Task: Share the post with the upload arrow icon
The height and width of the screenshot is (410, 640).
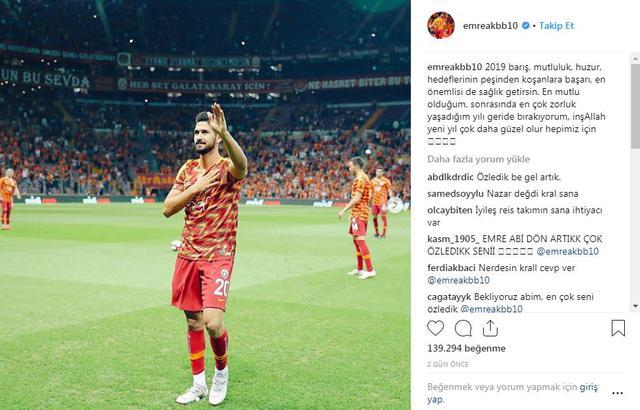Action: click(x=490, y=328)
